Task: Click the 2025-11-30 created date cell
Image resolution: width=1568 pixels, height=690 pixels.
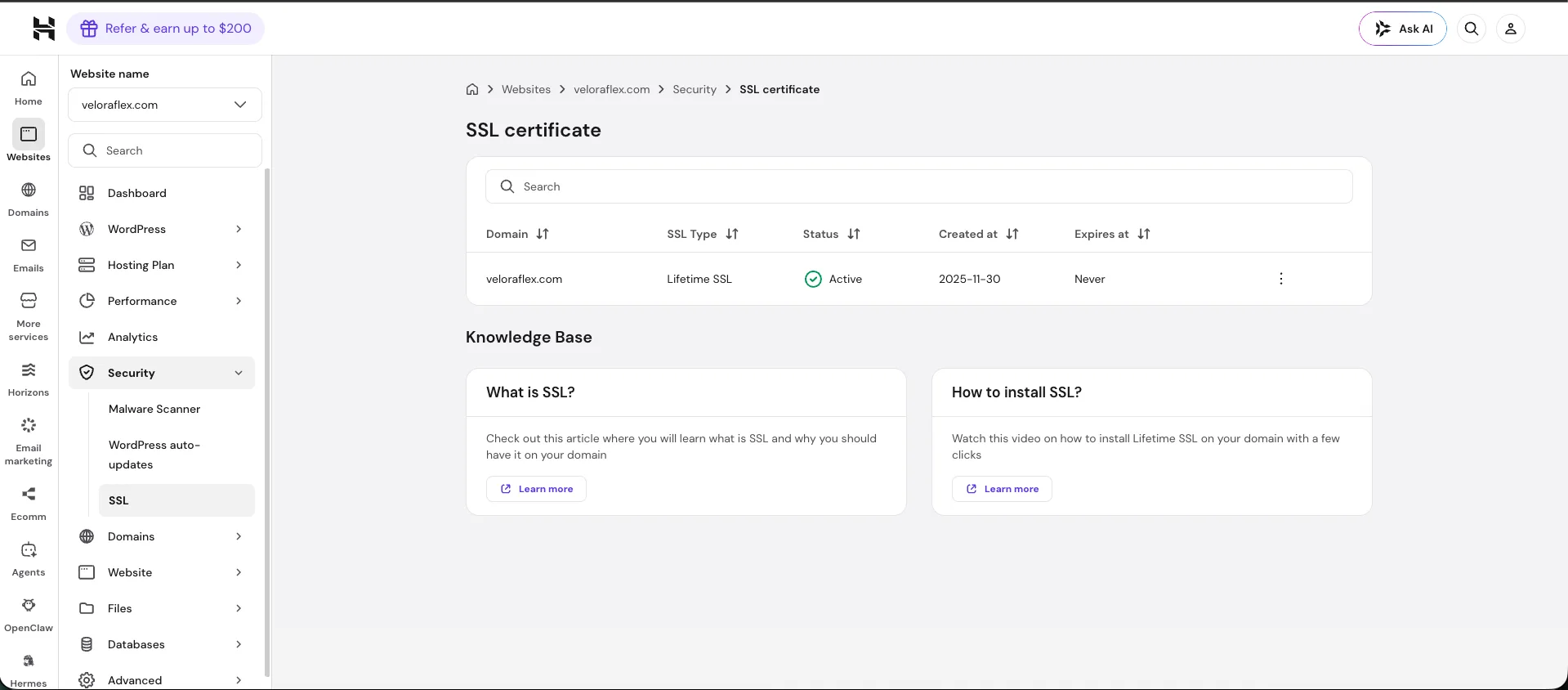Action: click(970, 279)
